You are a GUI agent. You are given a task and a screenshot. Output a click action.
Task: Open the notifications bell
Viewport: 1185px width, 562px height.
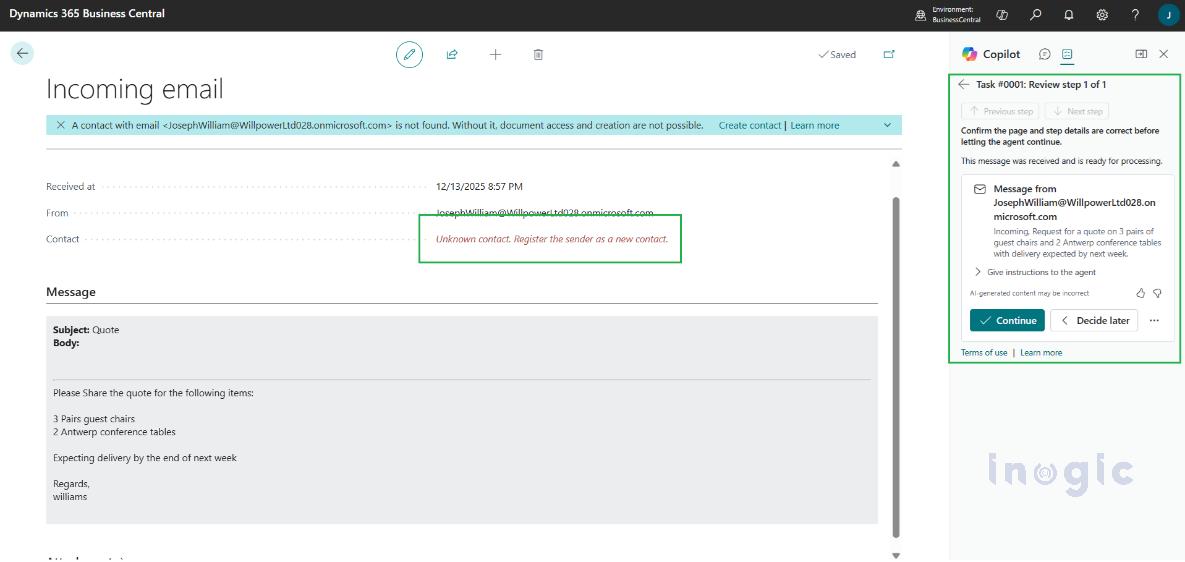coord(1069,15)
